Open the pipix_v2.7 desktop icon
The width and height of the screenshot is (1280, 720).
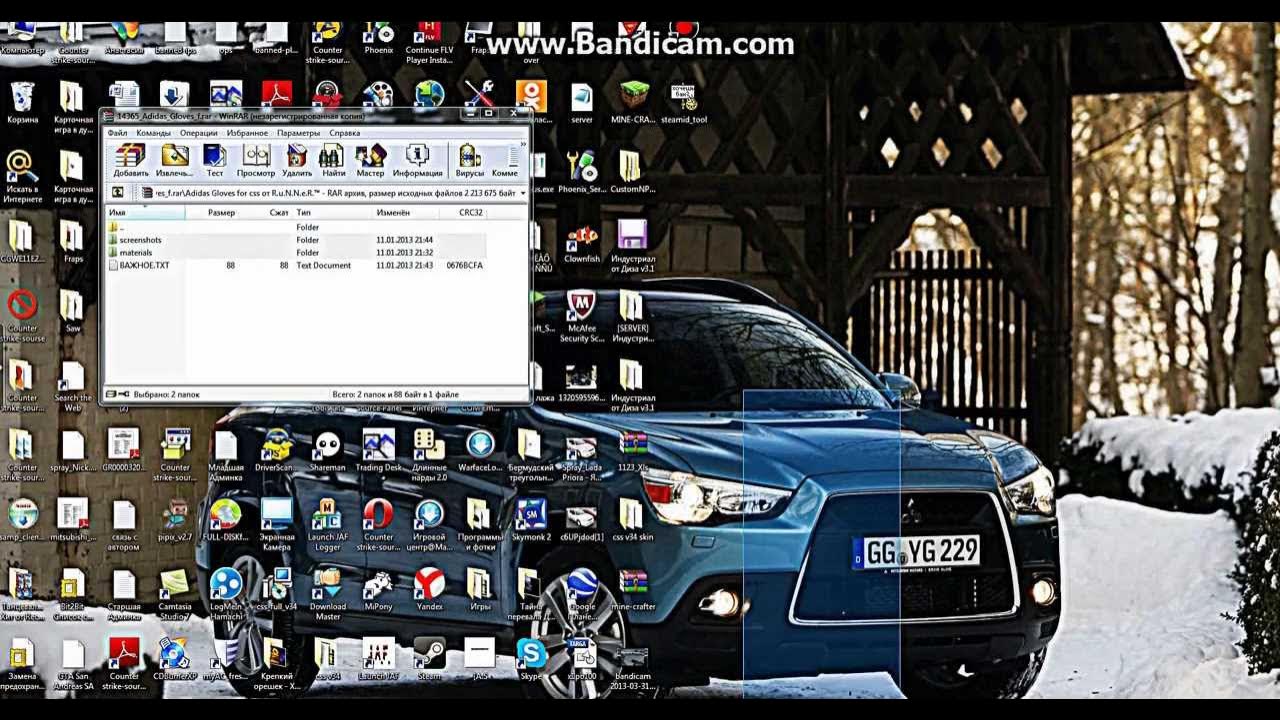click(174, 520)
